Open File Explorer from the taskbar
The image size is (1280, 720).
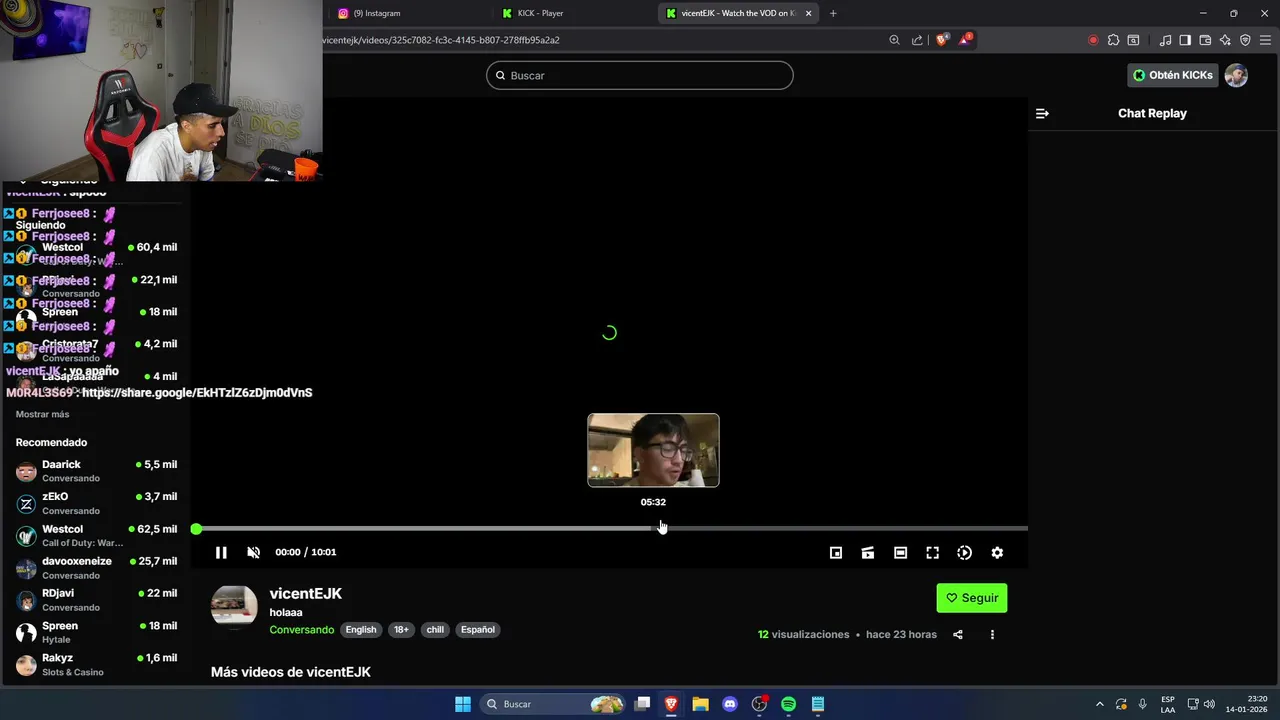coord(700,704)
